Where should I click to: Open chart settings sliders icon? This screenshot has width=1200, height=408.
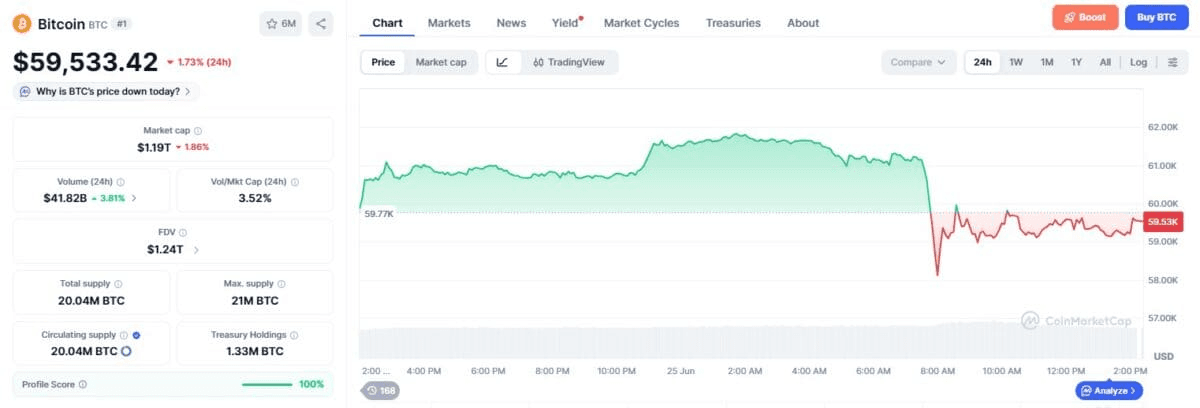coord(1172,62)
